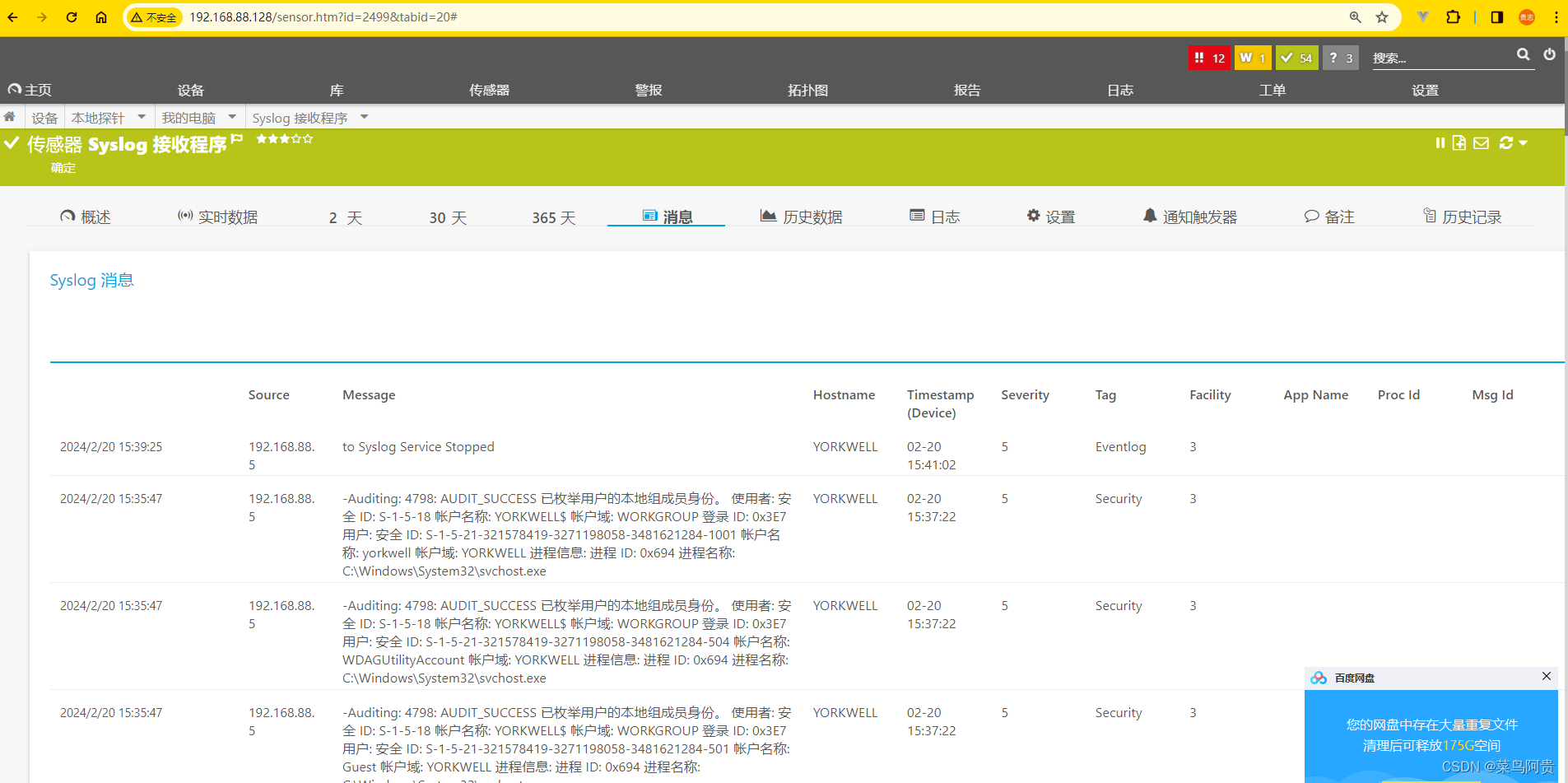Image resolution: width=1568 pixels, height=783 pixels.
Task: Bookmark this page with the star icon
Action: coord(1382,17)
